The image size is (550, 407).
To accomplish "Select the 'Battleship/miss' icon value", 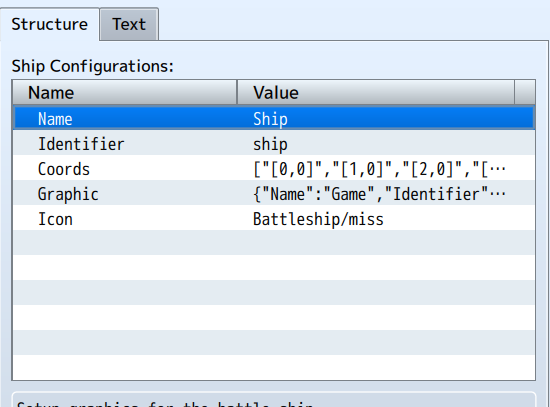I will (x=318, y=219).
